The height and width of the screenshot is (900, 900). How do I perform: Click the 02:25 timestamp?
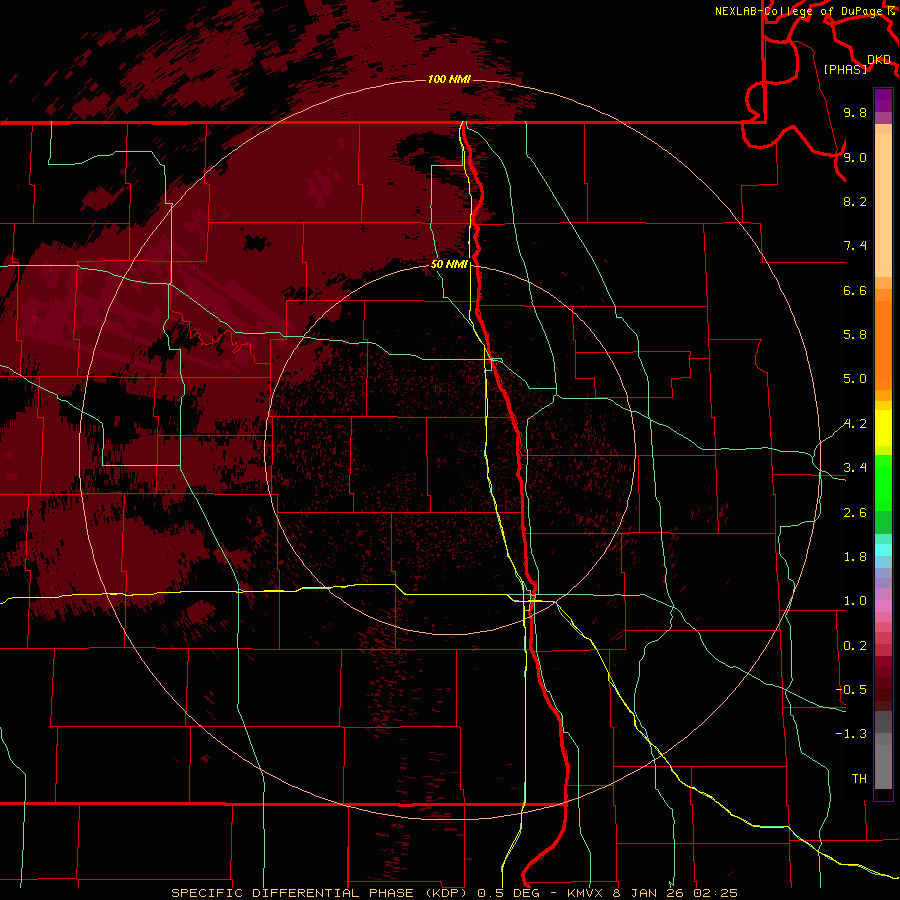point(715,893)
